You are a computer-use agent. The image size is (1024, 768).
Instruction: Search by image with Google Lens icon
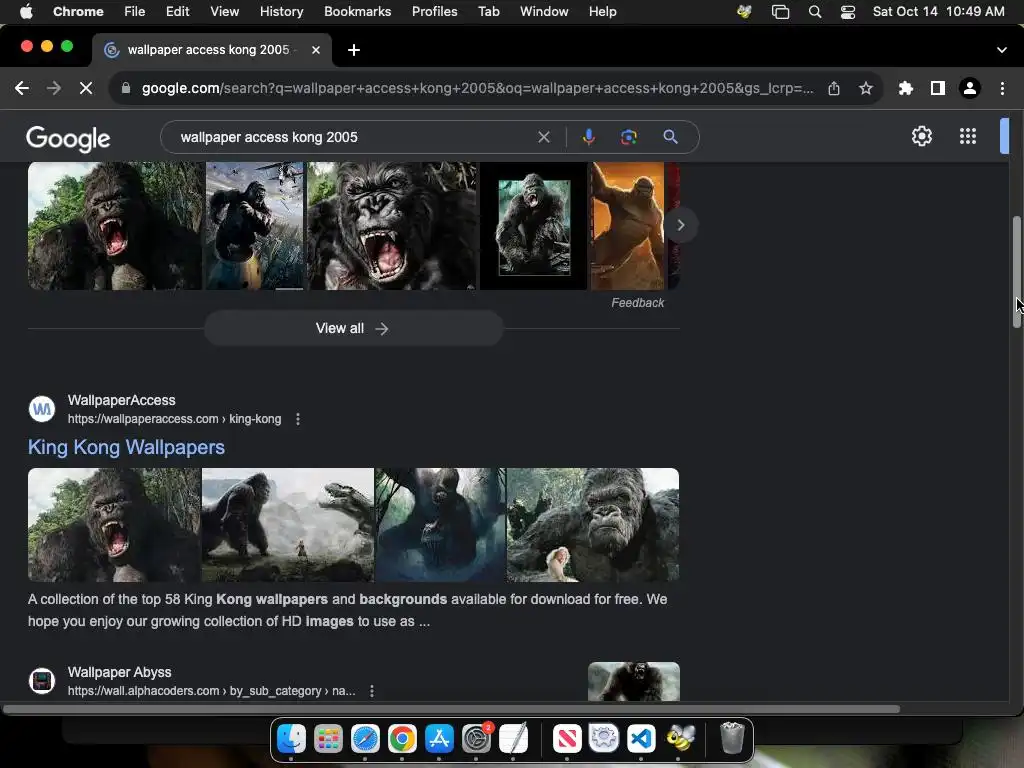click(x=628, y=137)
